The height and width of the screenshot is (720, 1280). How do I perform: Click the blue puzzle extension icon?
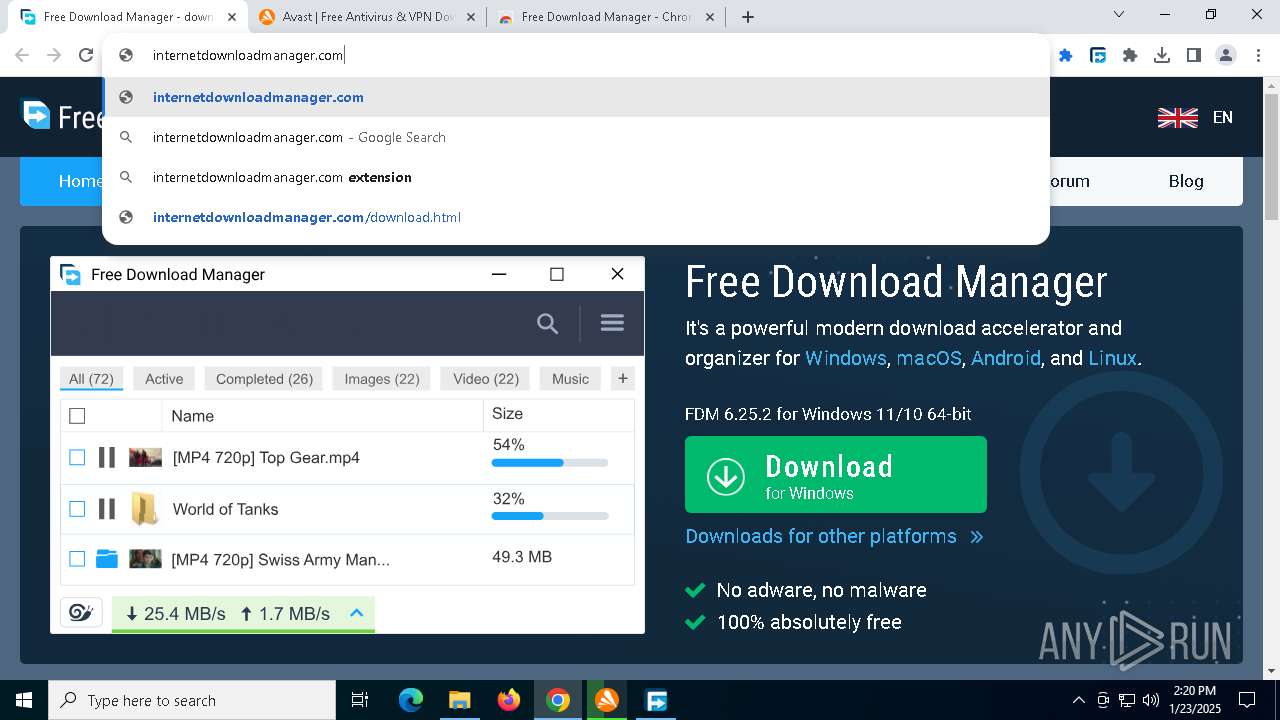click(x=1066, y=55)
